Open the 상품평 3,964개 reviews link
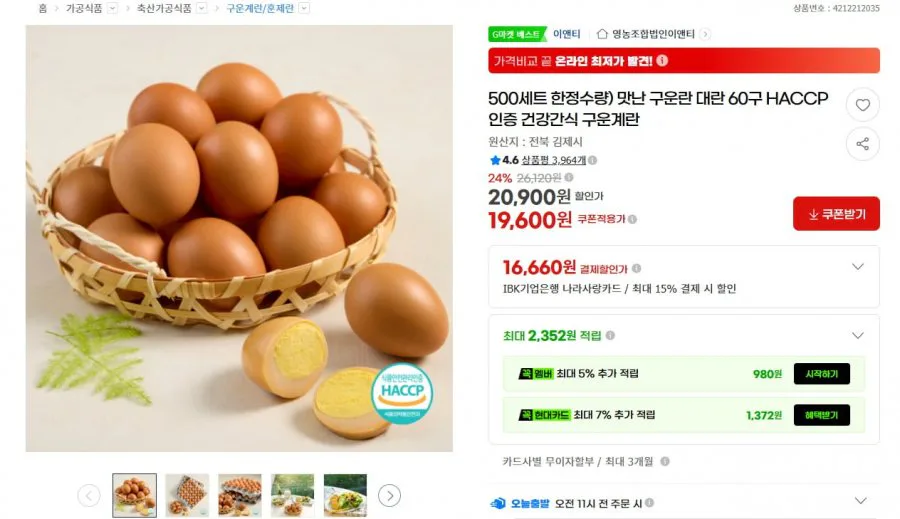 [x=553, y=160]
